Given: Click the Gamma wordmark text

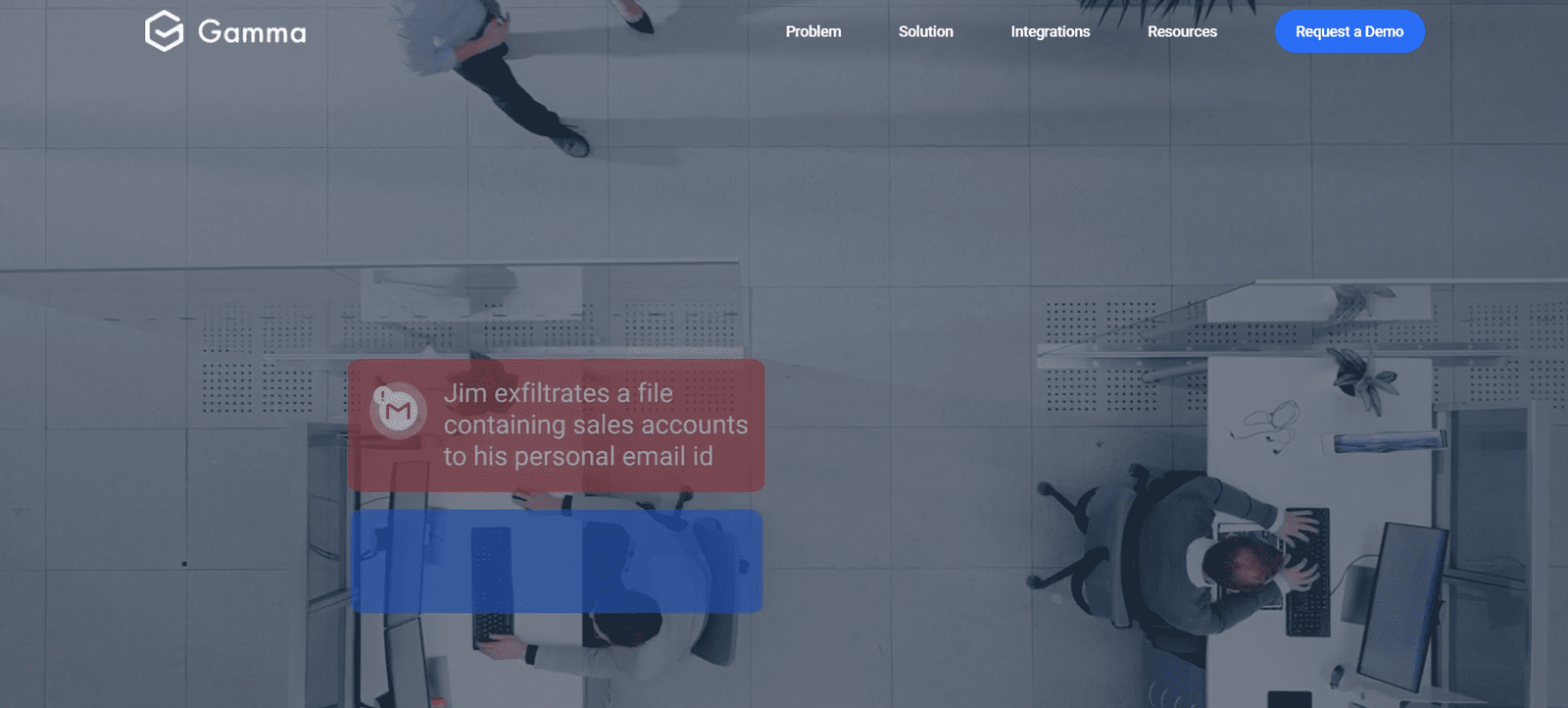Looking at the screenshot, I should 252,32.
